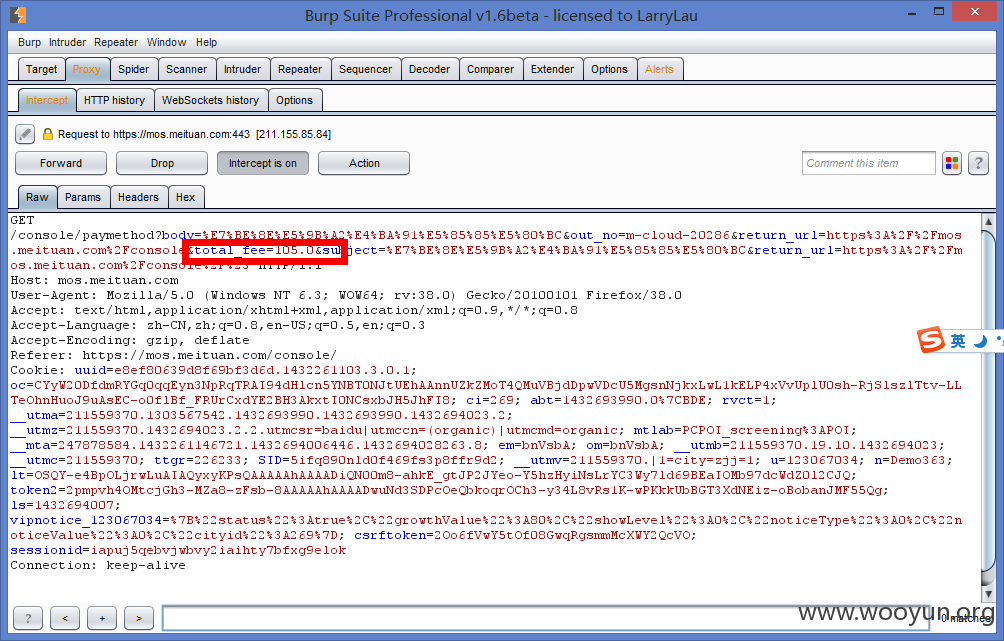Toggle the Intercept is on button
This screenshot has height=641, width=1004.
point(263,163)
